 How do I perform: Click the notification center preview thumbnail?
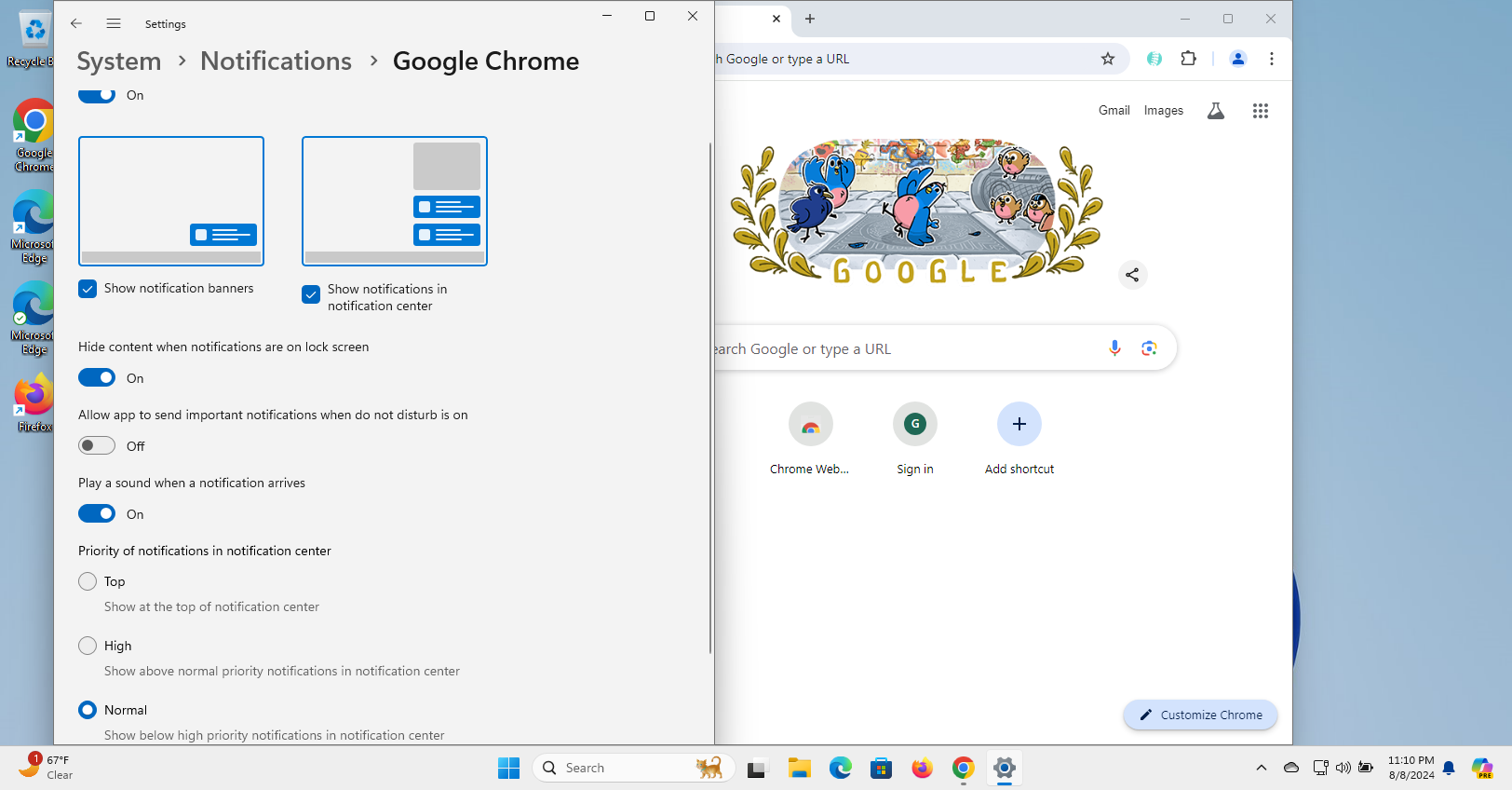point(395,201)
